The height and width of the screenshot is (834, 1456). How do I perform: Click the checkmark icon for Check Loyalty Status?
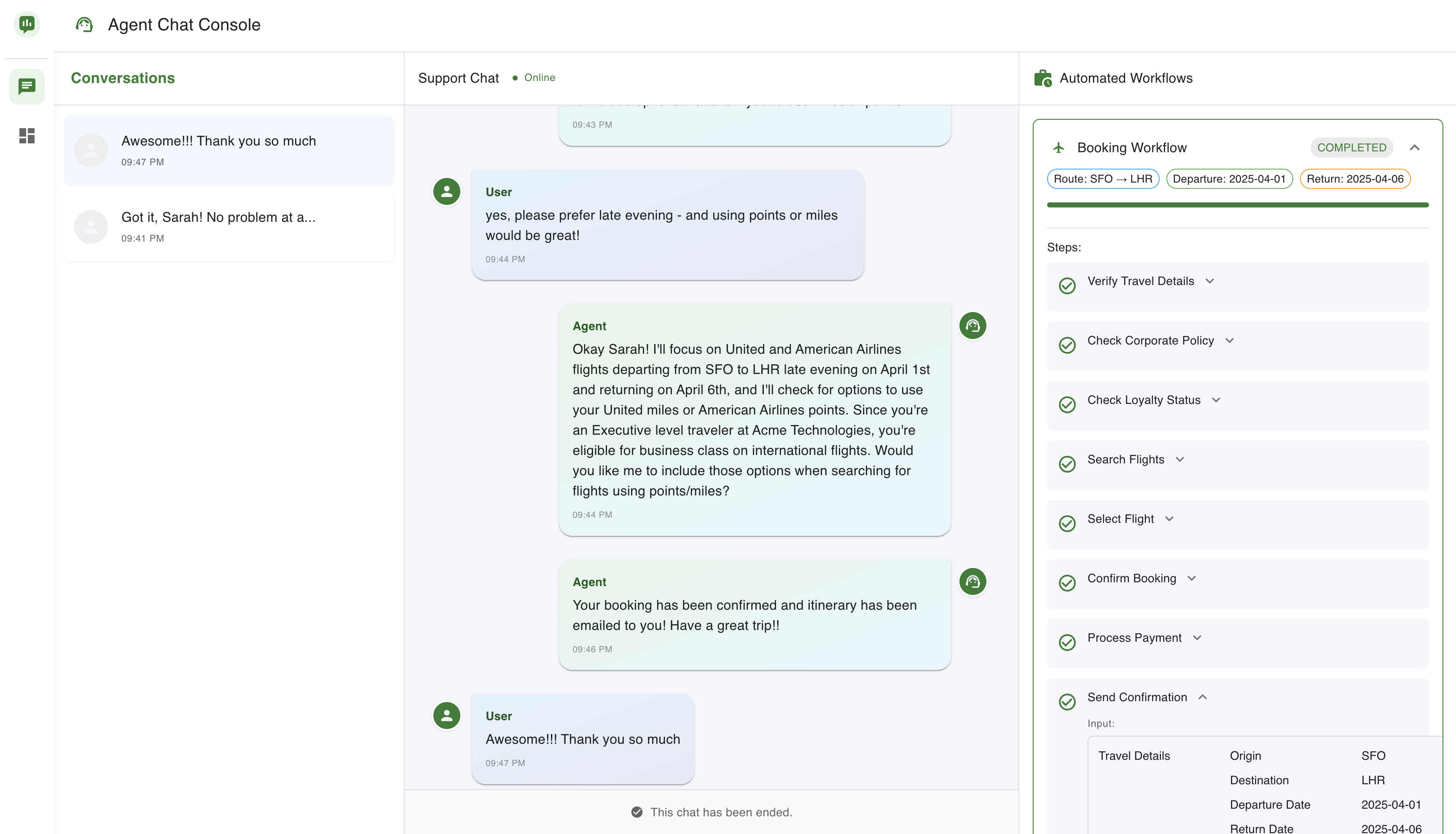coord(1067,404)
